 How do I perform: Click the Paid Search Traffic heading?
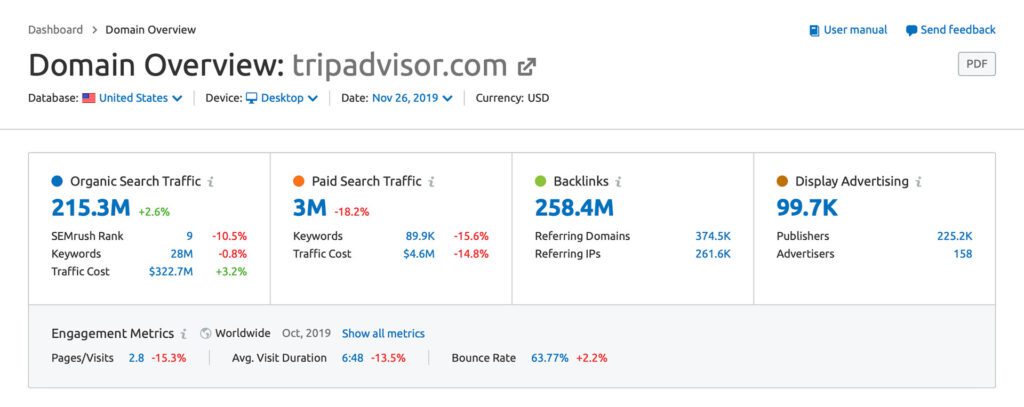[366, 181]
